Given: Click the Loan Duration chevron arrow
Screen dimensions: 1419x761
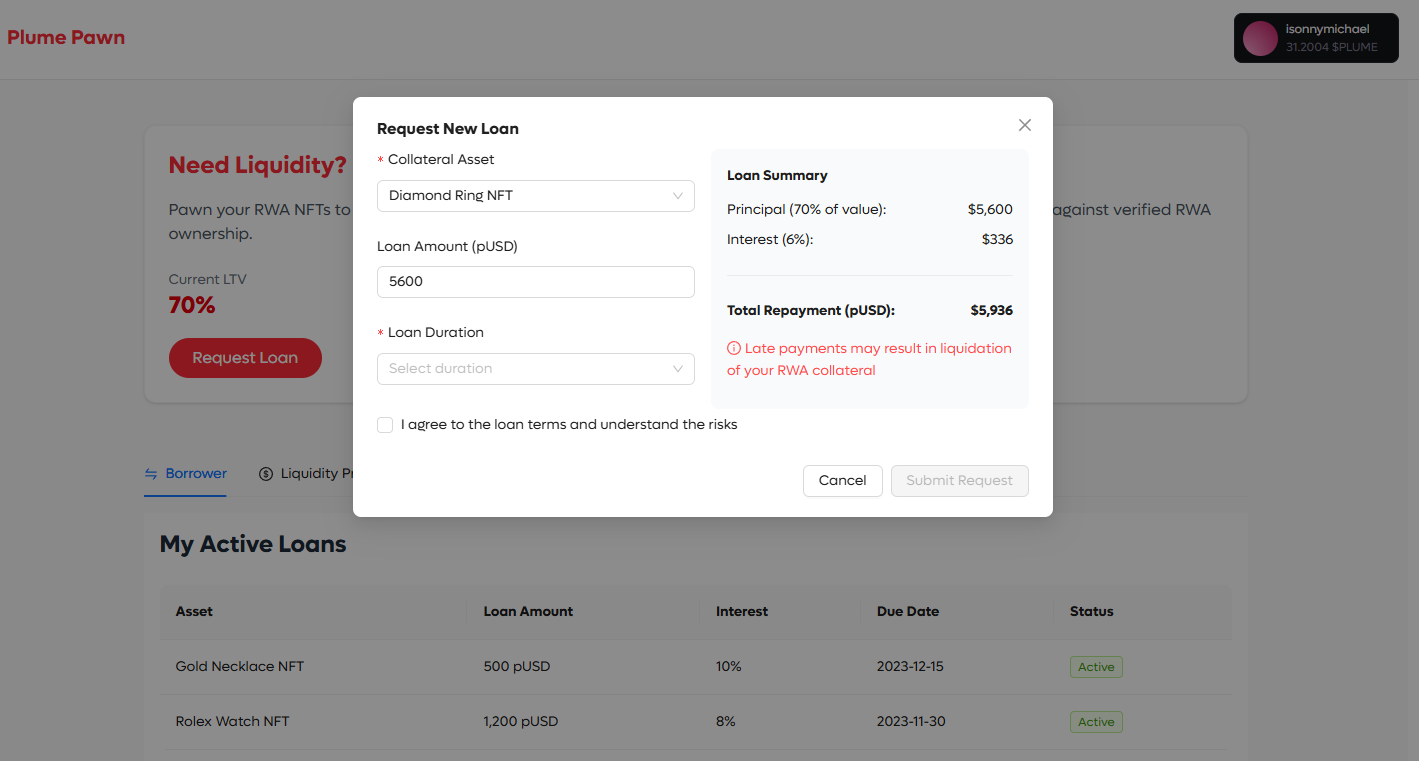Looking at the screenshot, I should (678, 369).
